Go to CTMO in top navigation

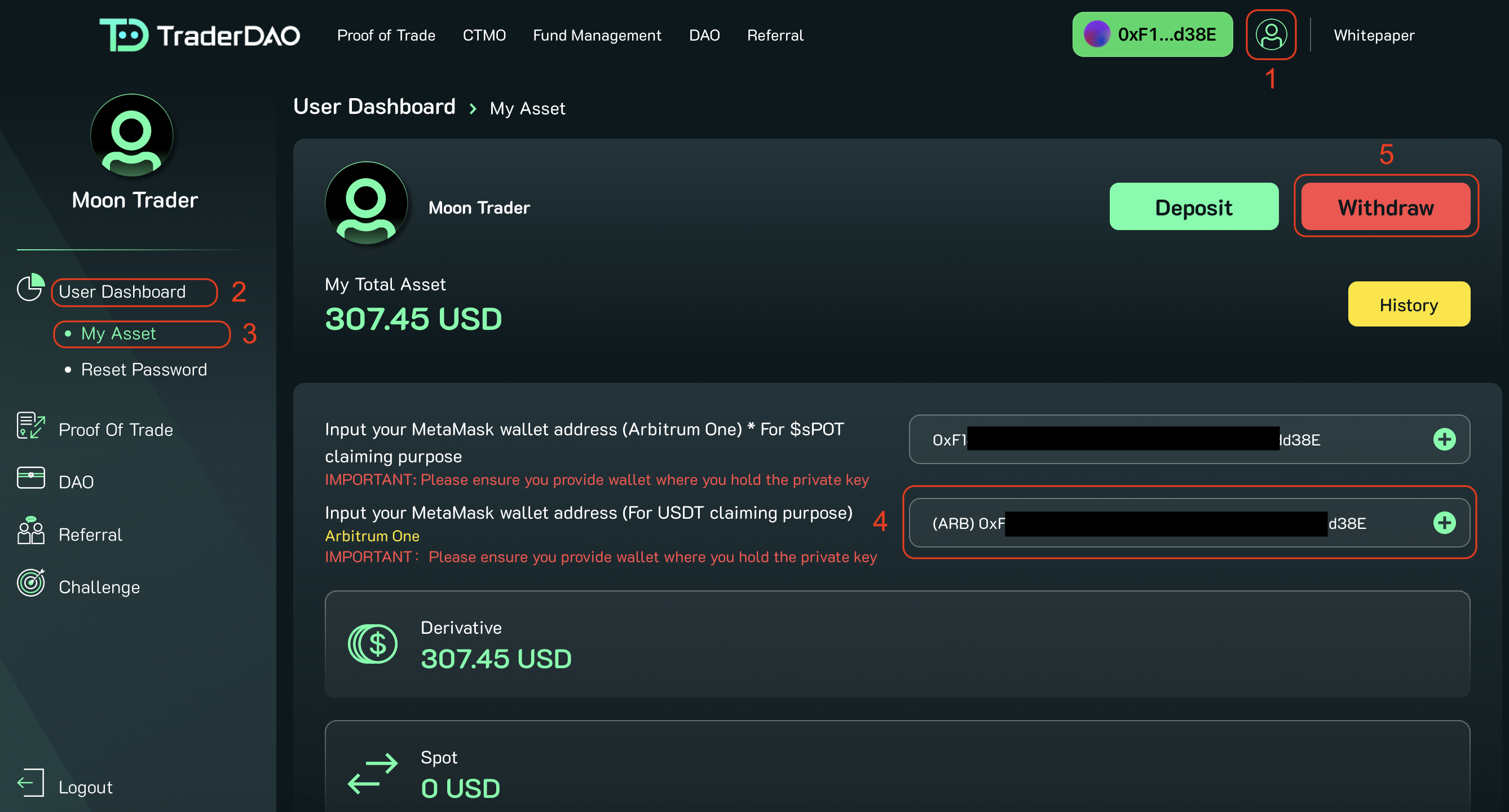tap(484, 35)
